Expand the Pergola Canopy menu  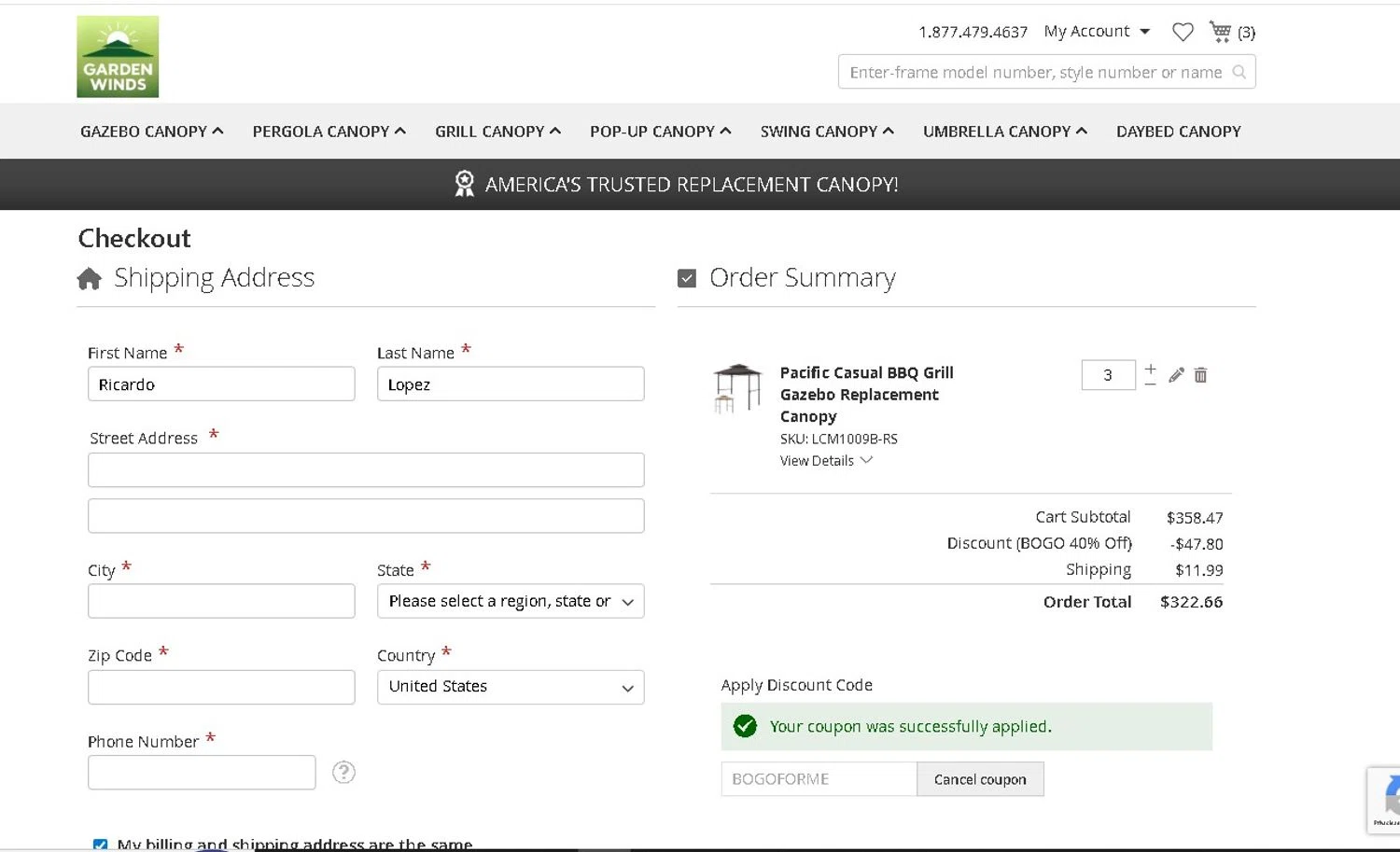pos(329,132)
